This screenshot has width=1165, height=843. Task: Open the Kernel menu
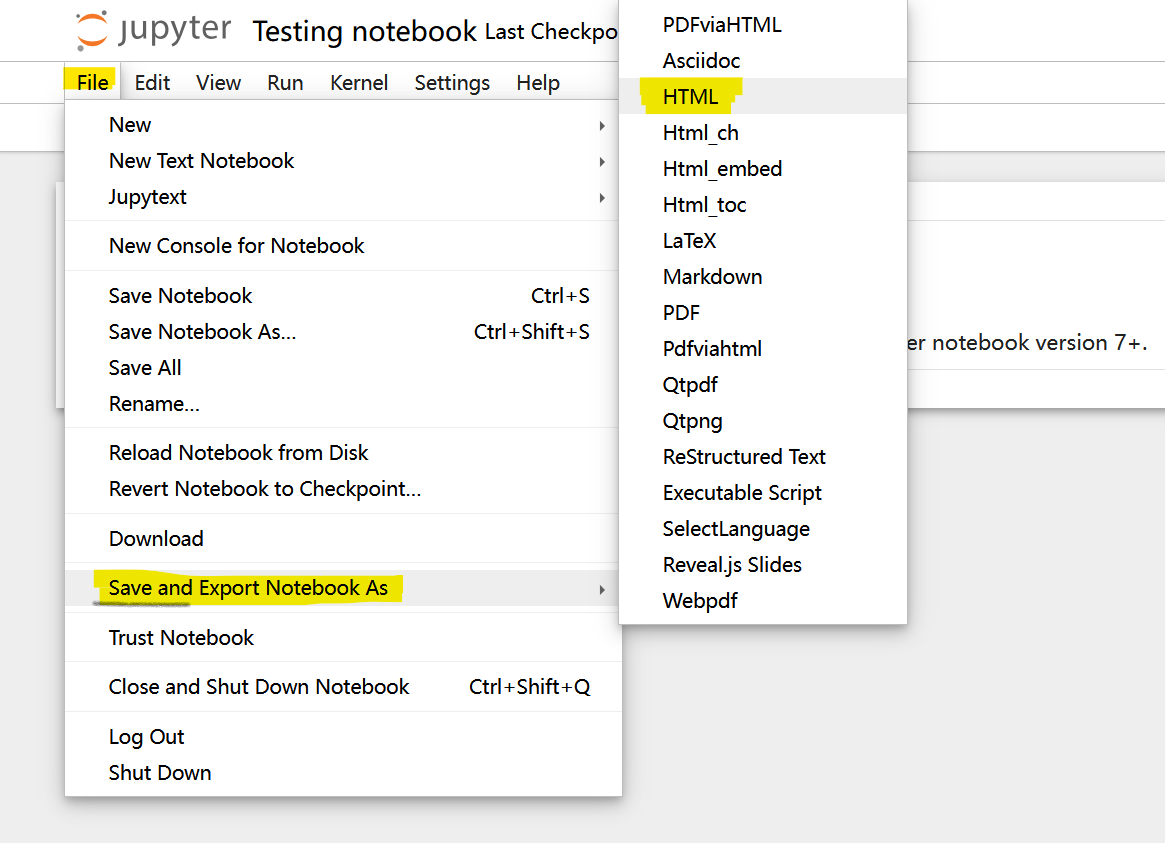click(359, 82)
